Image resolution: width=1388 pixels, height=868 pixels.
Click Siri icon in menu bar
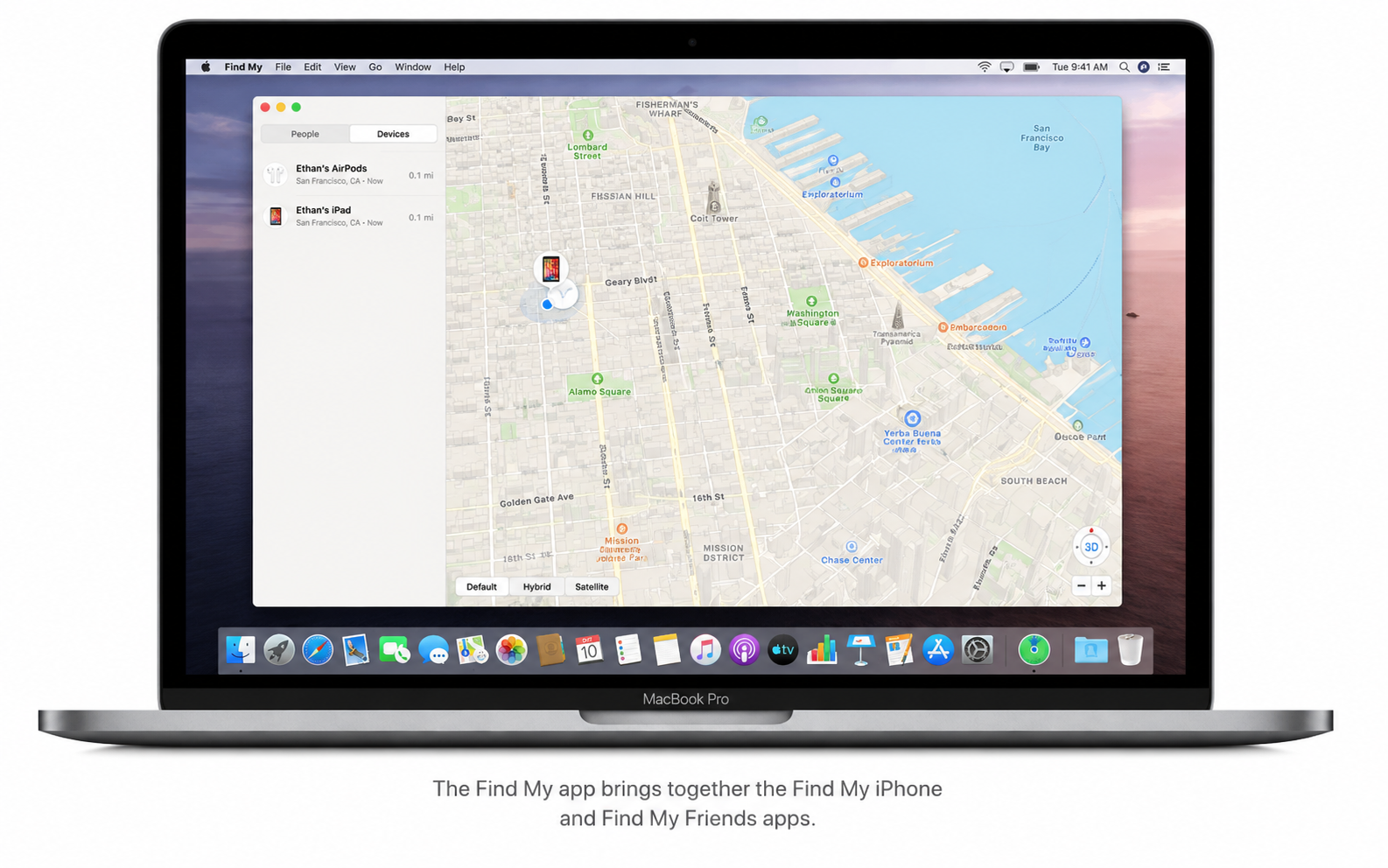pos(1144,66)
